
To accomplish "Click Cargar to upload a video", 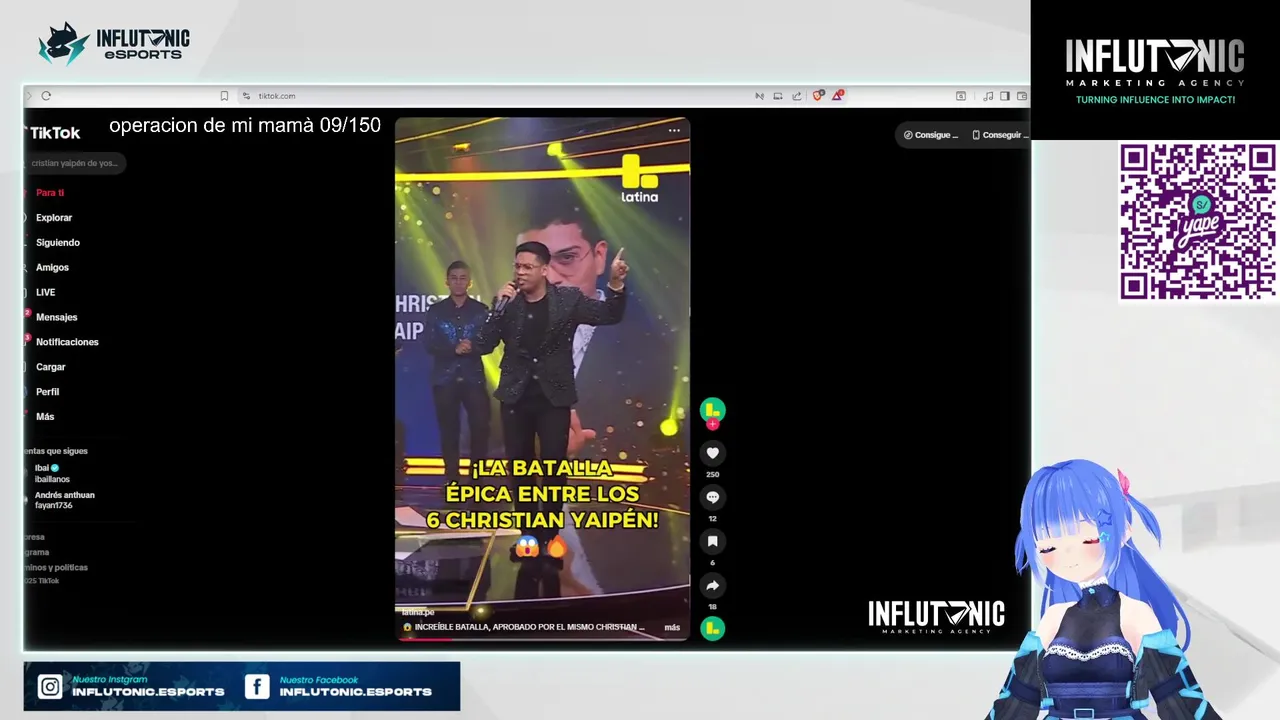I will tap(50, 367).
